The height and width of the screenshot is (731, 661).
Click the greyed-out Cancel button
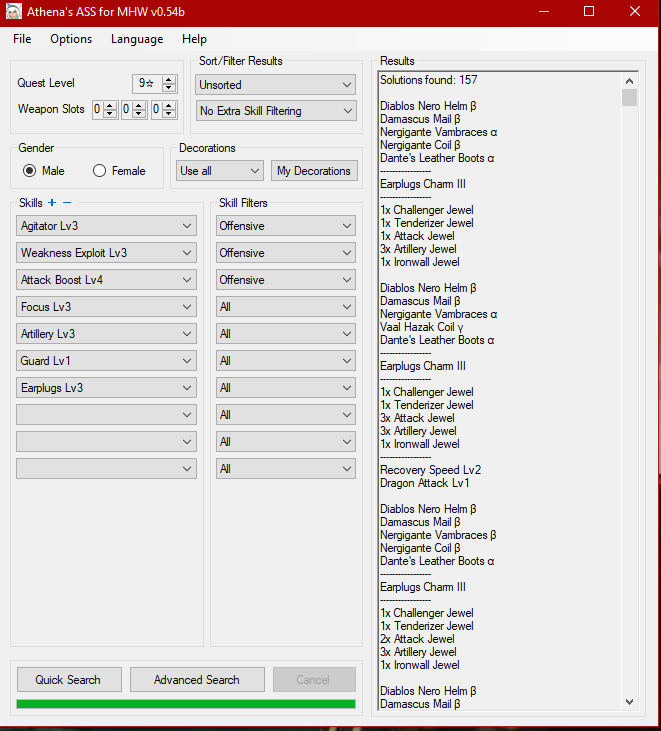click(x=314, y=680)
